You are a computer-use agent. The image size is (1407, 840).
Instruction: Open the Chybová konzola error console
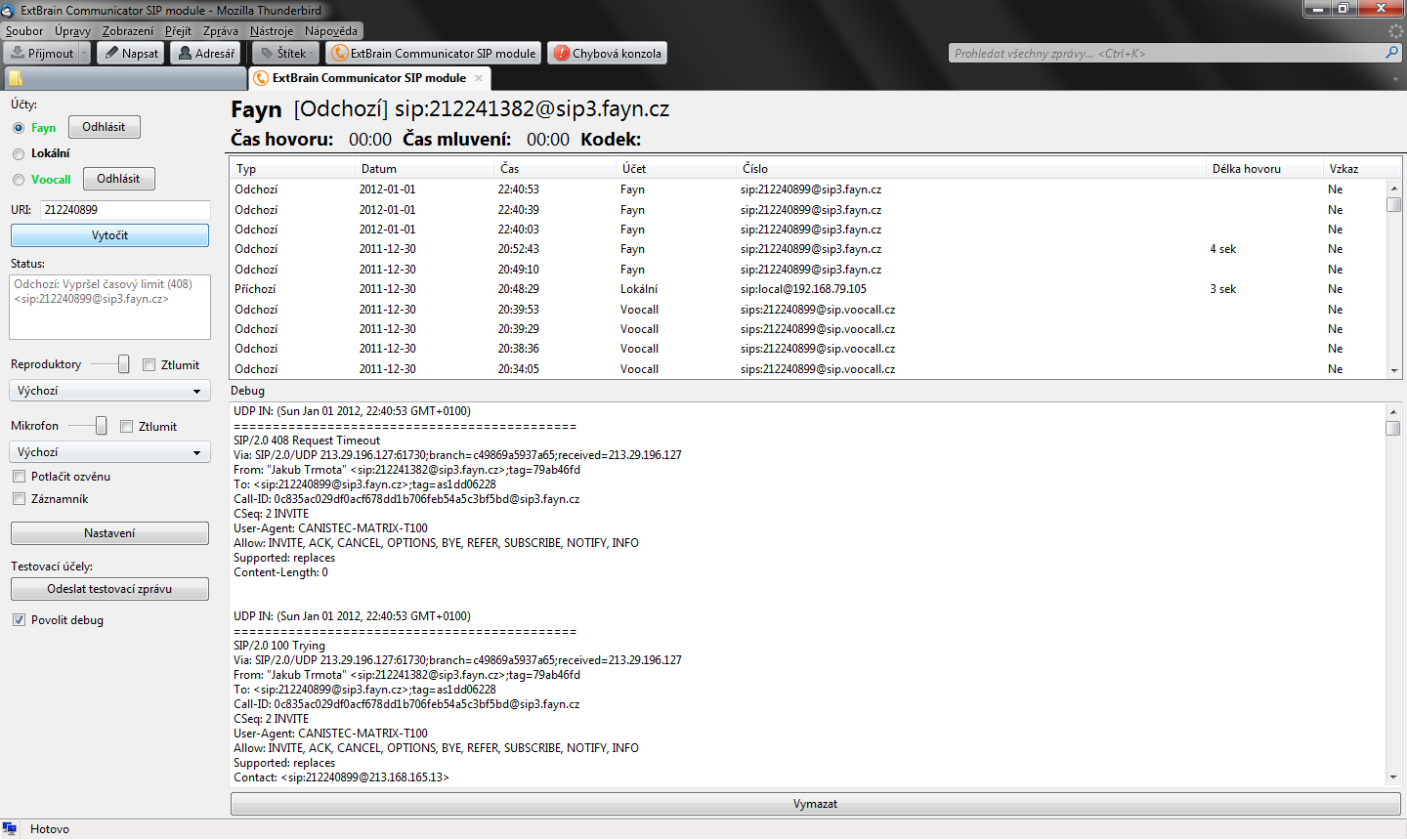[607, 53]
